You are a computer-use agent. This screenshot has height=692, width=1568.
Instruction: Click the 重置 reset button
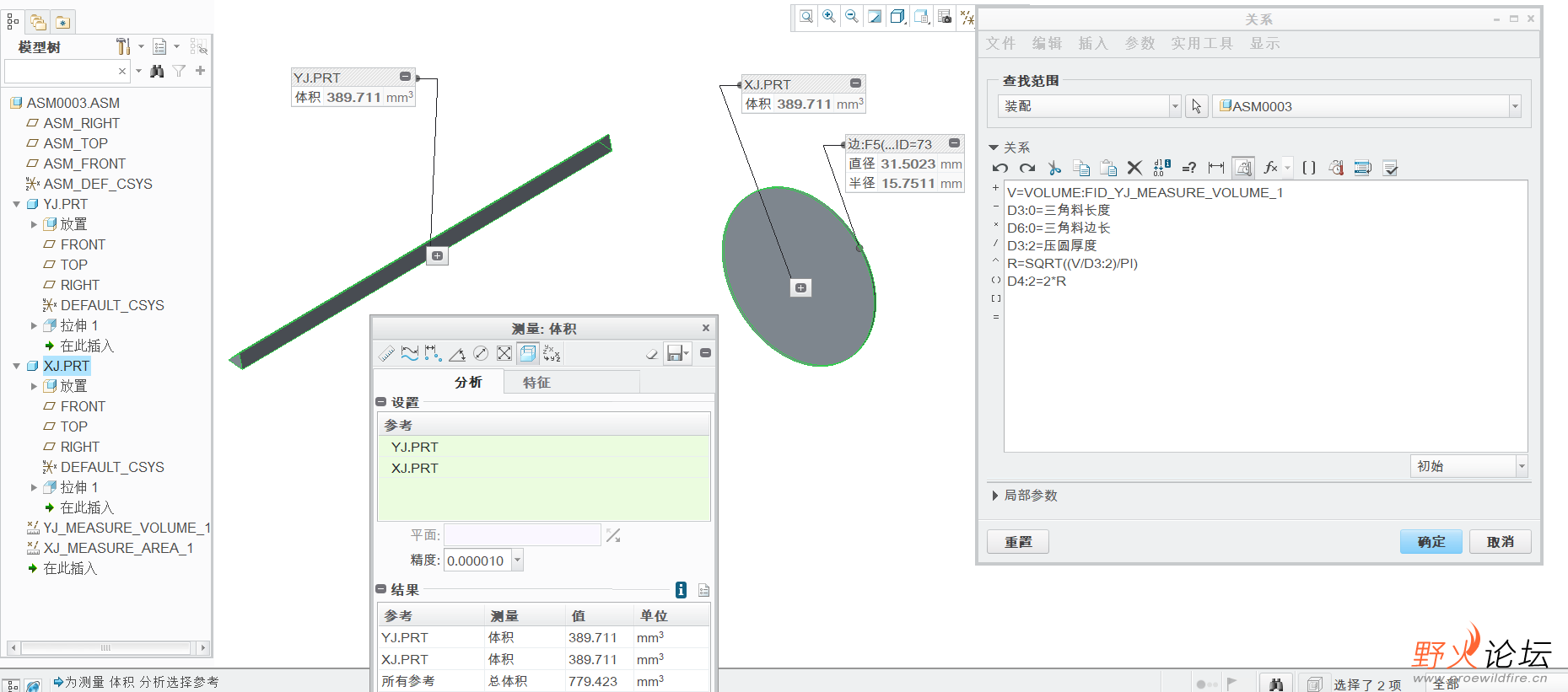tap(1018, 542)
